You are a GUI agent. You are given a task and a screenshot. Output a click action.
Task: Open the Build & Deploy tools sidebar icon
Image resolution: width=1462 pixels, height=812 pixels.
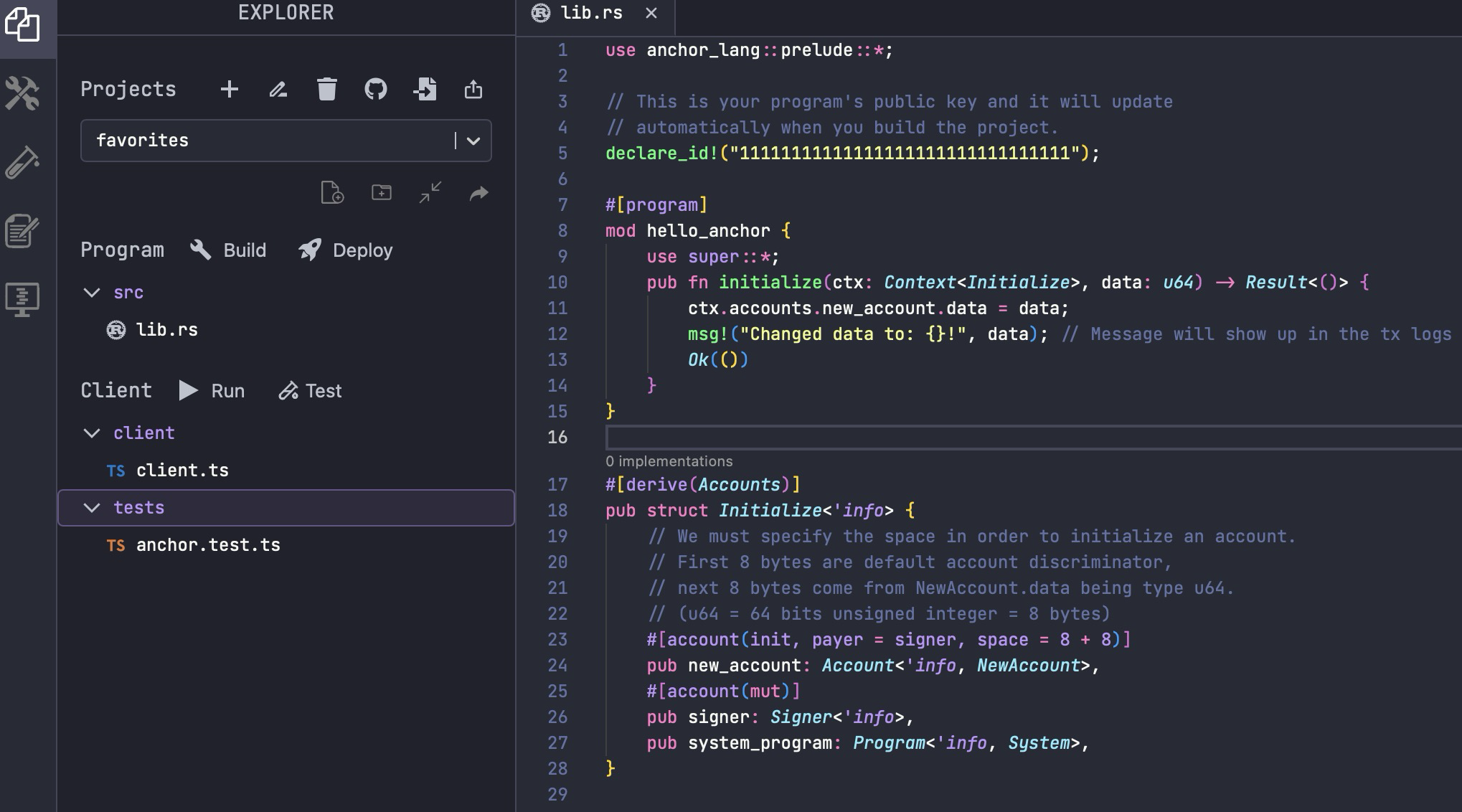click(x=22, y=93)
